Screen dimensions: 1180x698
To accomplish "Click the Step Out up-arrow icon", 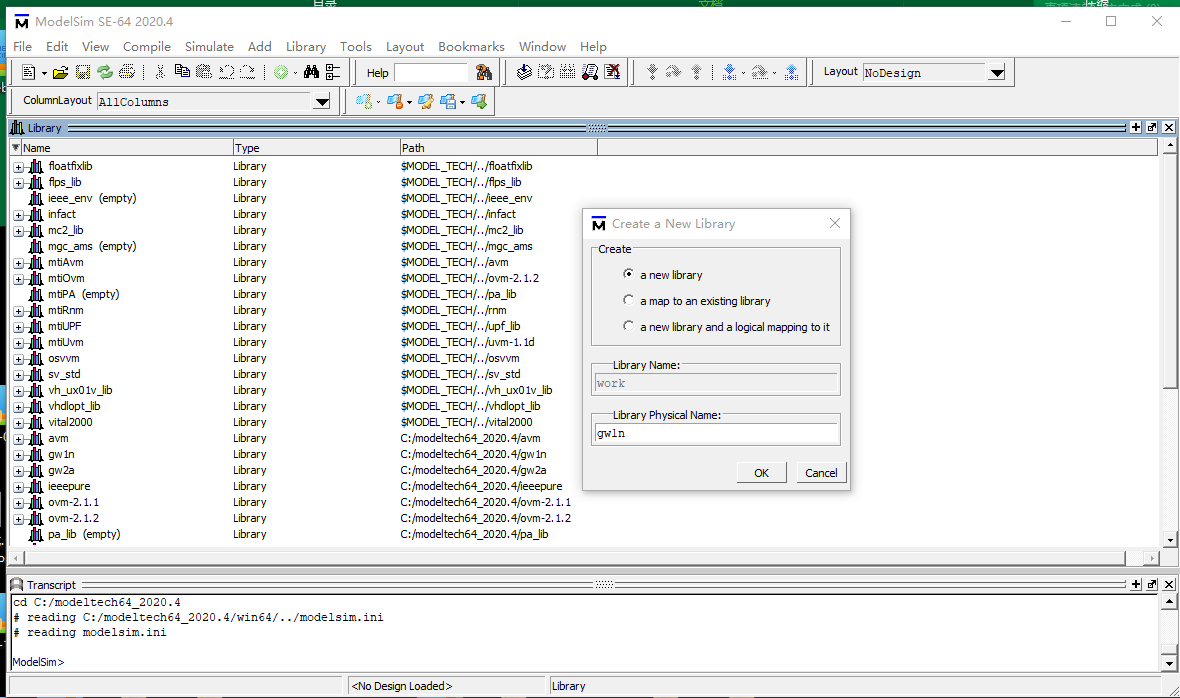I will [697, 72].
